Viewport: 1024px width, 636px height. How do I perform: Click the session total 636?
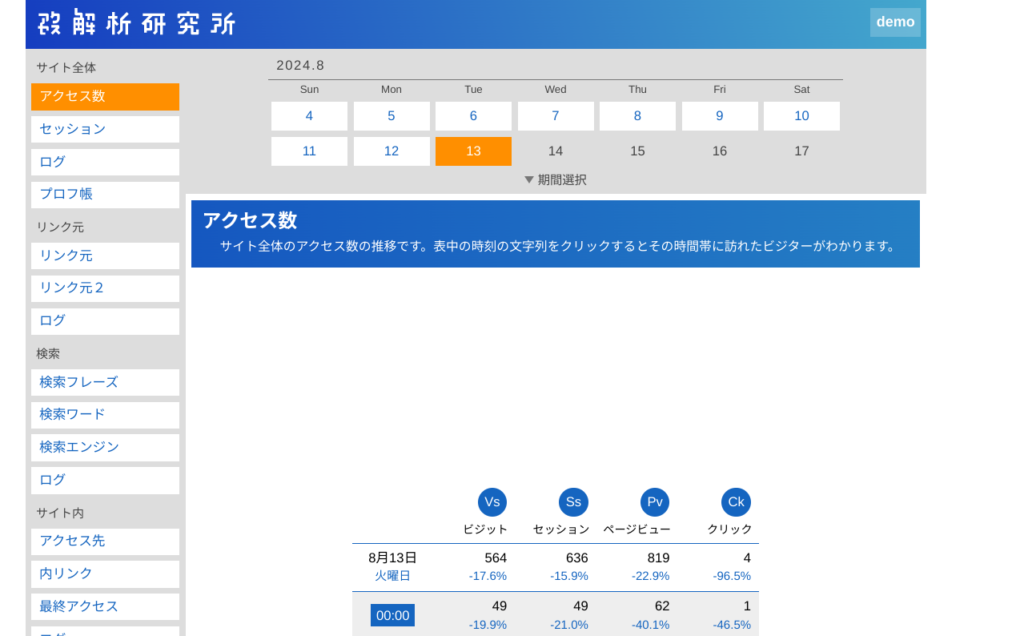pyautogui.click(x=577, y=558)
